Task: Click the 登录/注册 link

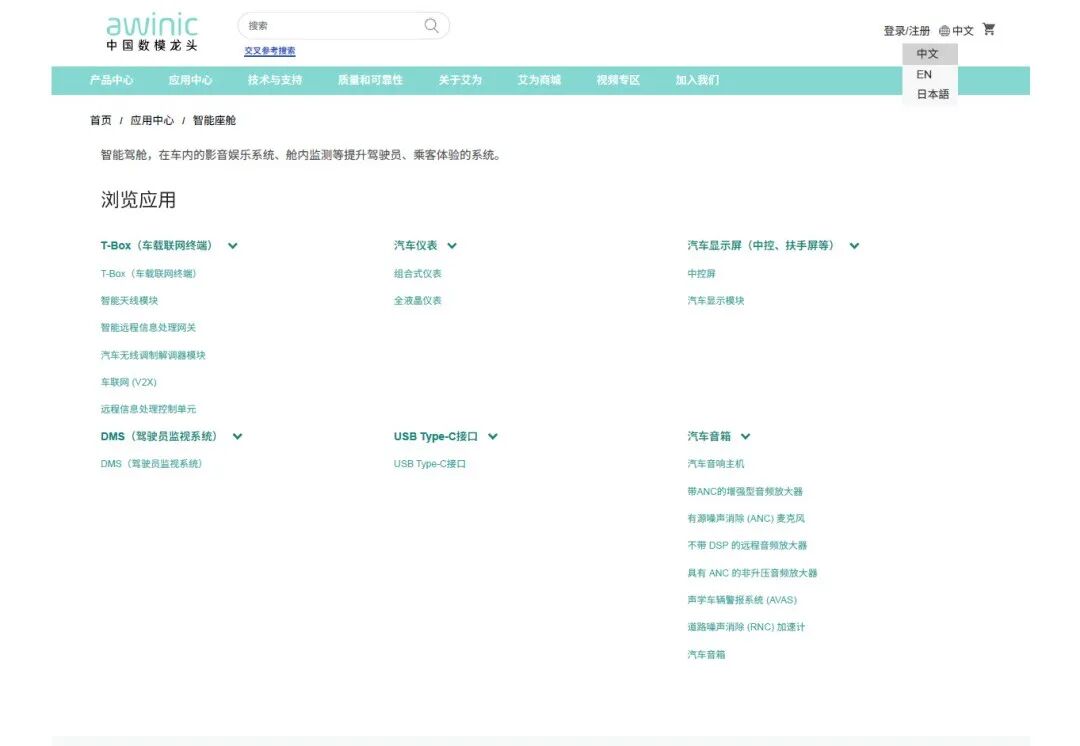Action: click(x=906, y=31)
